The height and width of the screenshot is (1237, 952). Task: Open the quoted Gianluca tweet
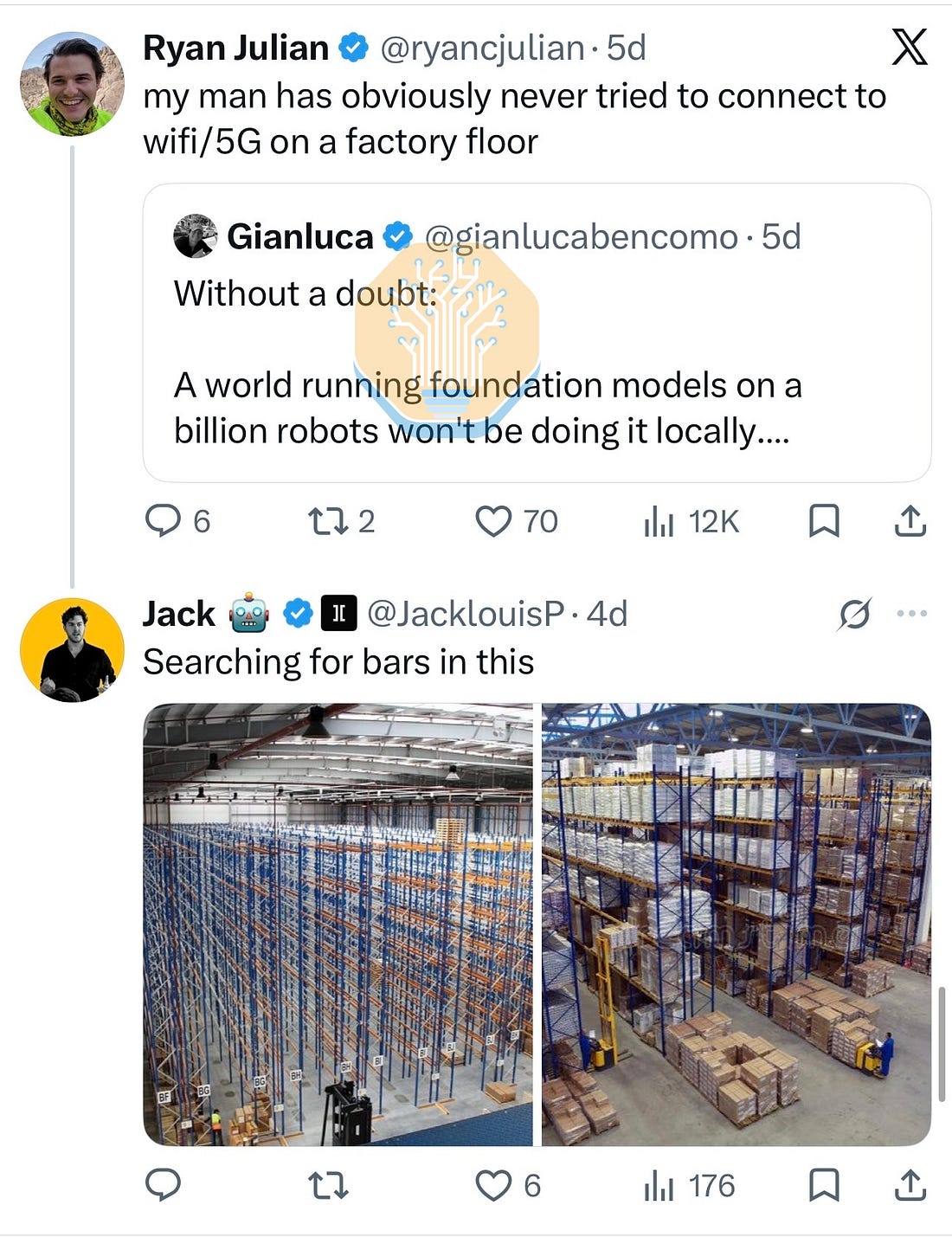tap(537, 332)
